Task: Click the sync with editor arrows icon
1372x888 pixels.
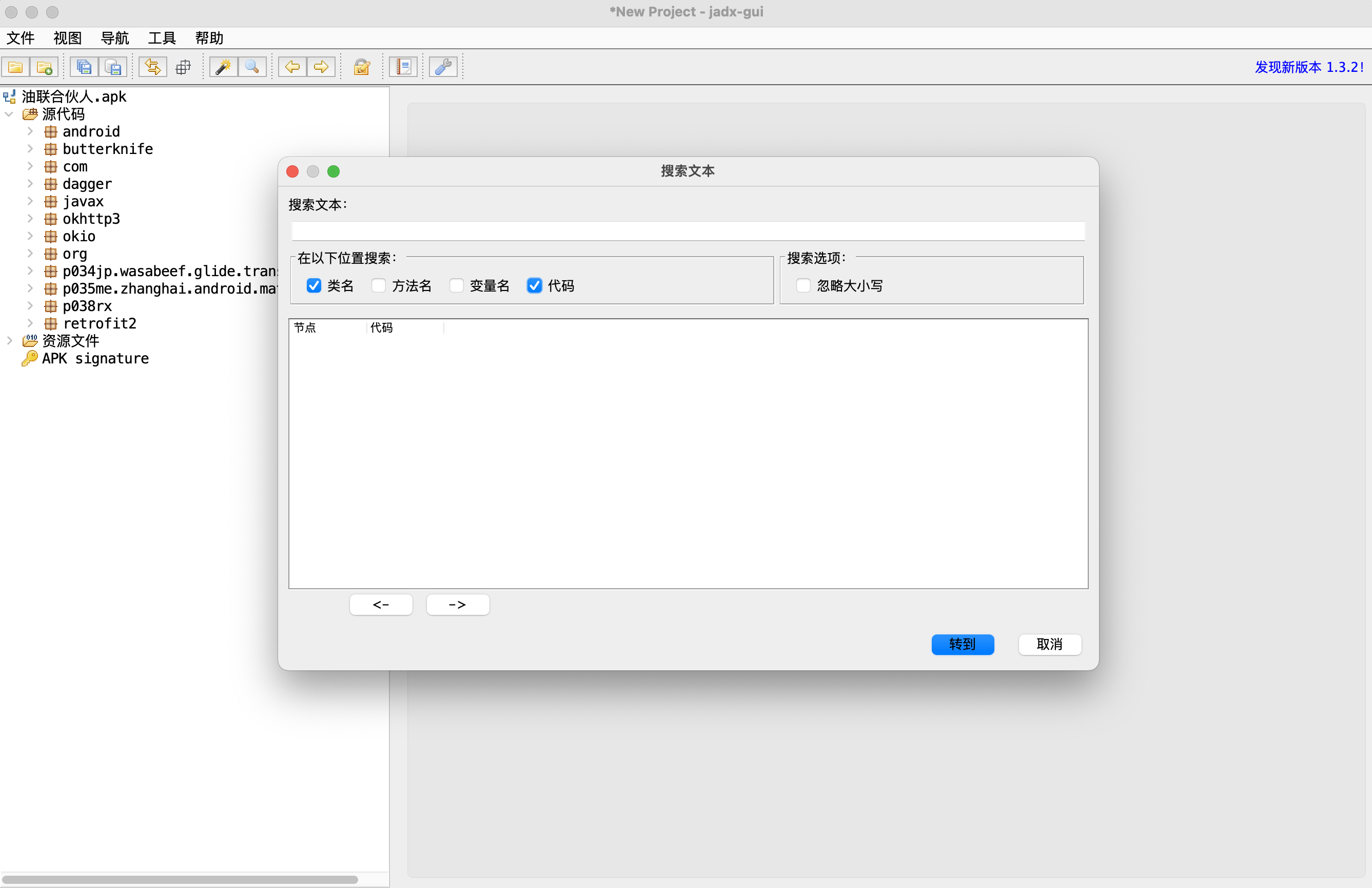Action: [153, 67]
